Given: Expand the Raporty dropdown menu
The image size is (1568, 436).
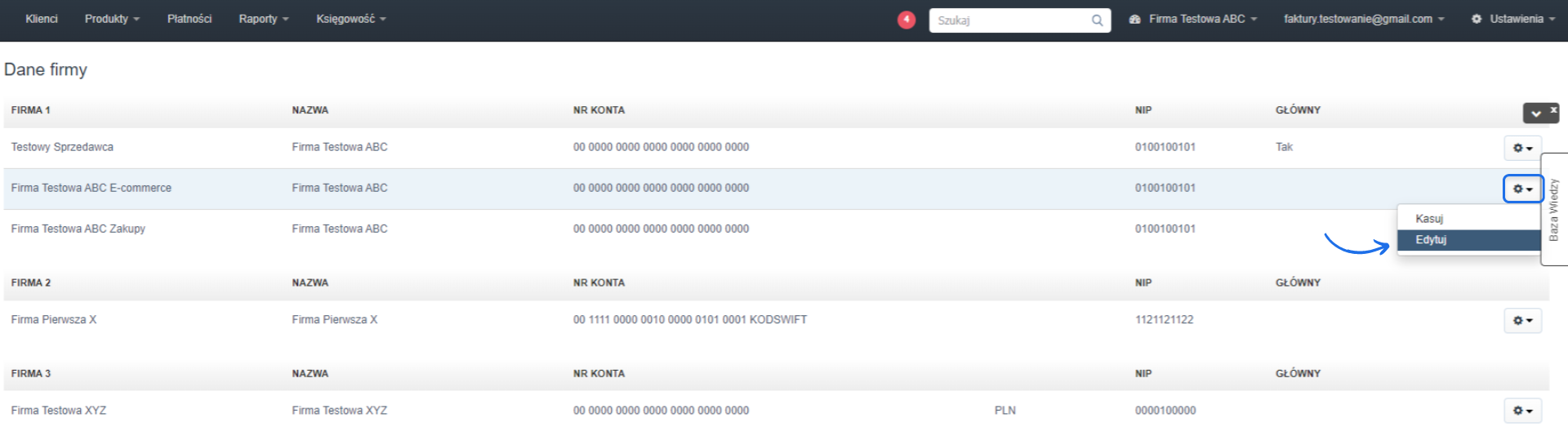Looking at the screenshot, I should point(263,19).
